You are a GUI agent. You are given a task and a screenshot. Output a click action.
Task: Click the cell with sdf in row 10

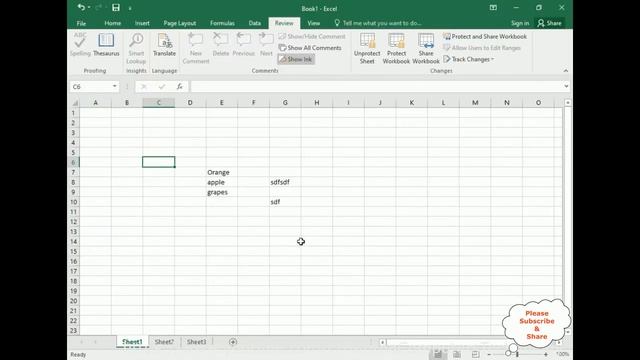point(285,202)
